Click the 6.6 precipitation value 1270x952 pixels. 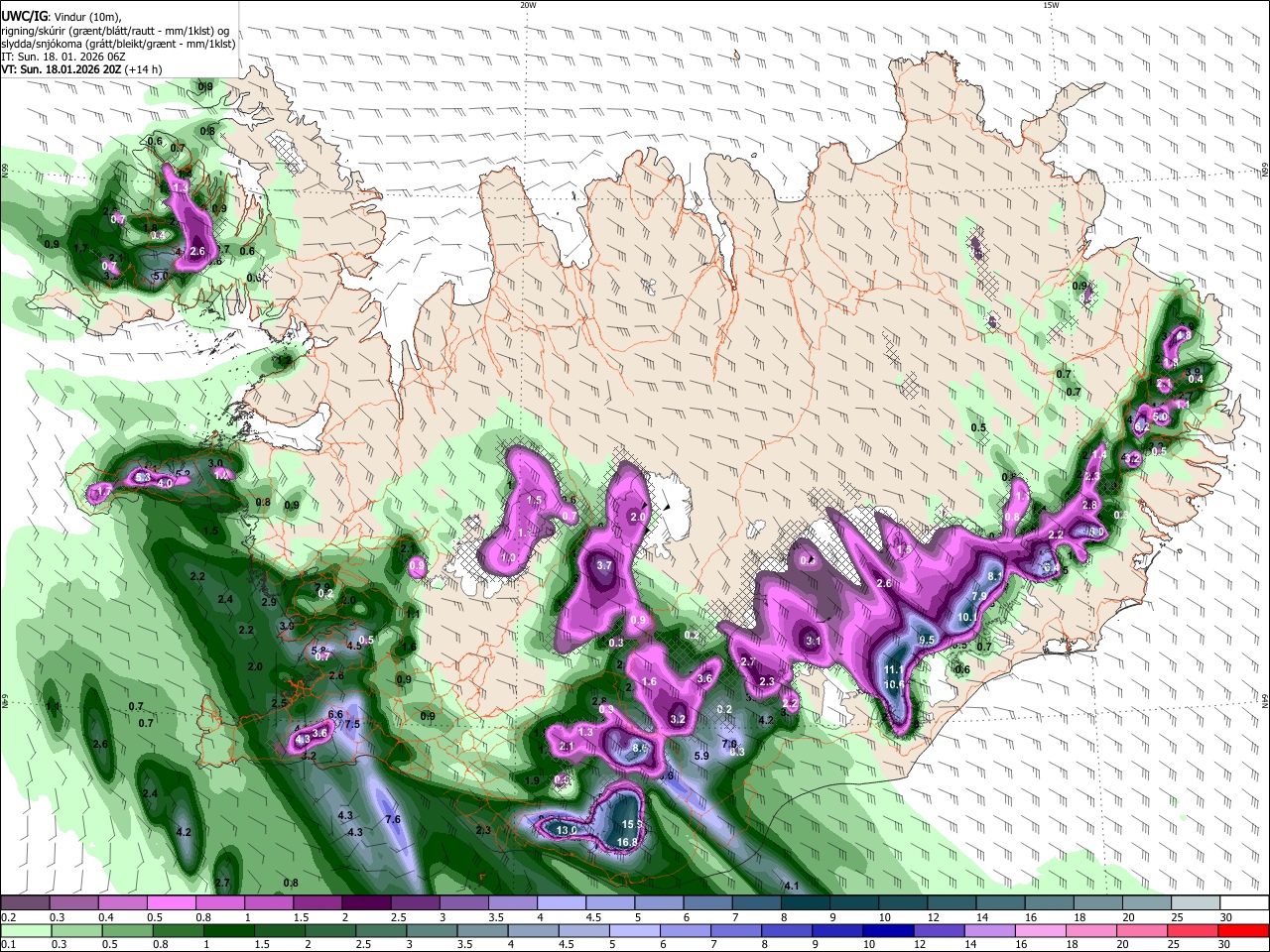click(x=335, y=715)
